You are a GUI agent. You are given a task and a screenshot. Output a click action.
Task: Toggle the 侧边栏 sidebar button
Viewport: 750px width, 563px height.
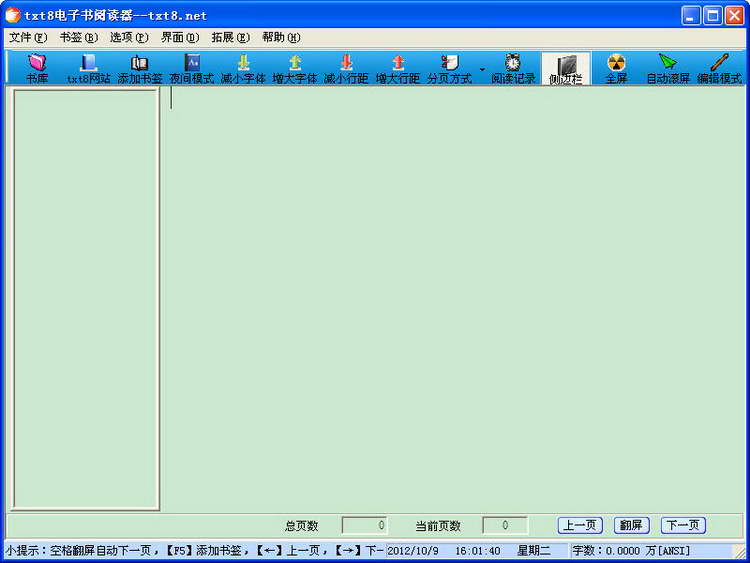point(566,68)
